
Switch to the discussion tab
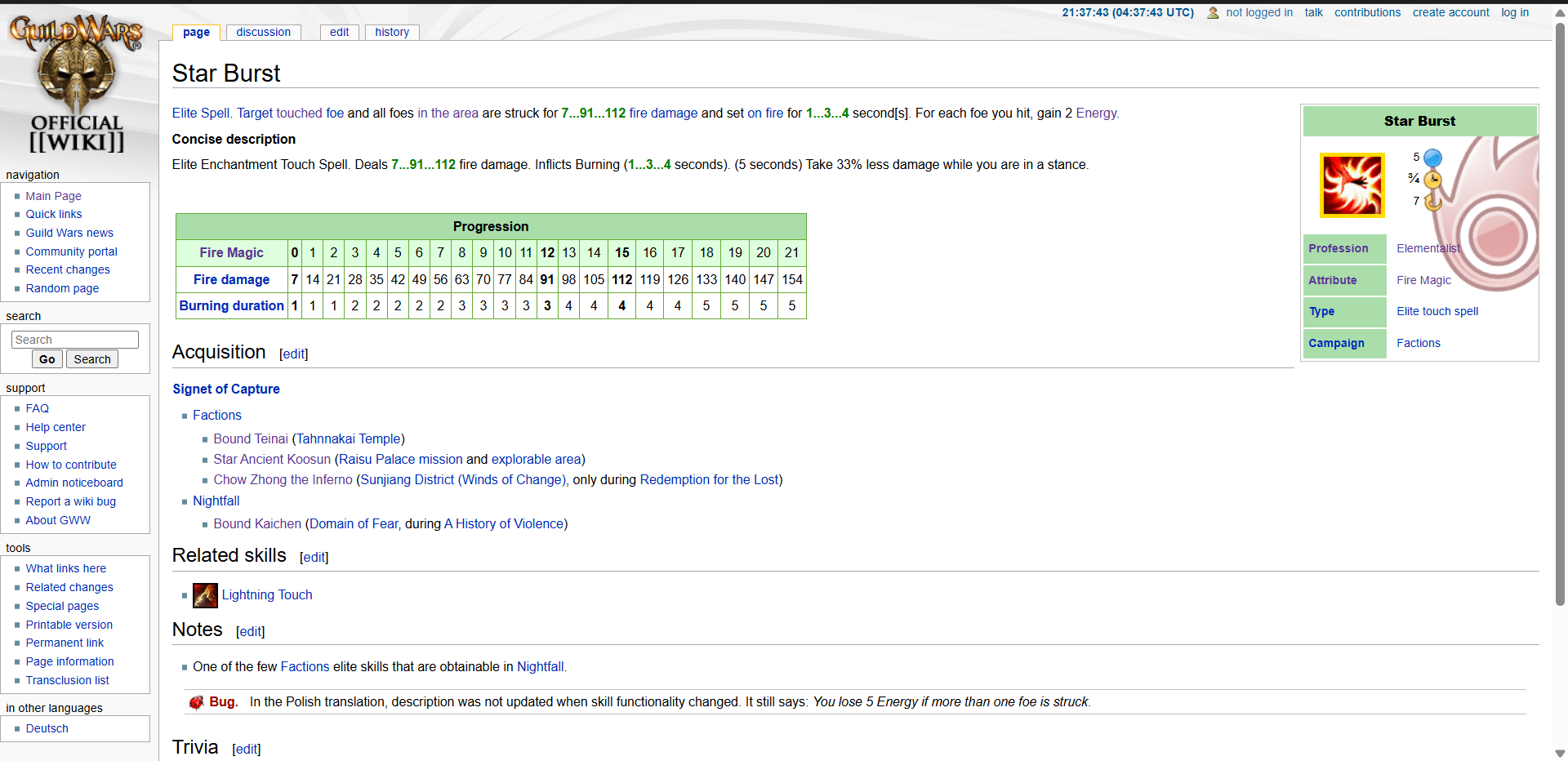263,32
